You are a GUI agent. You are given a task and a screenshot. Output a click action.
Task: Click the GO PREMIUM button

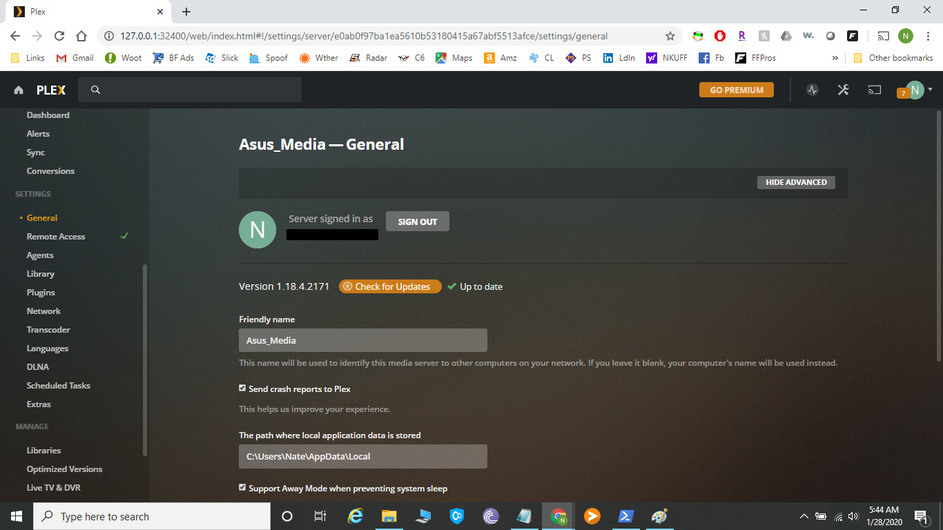pyautogui.click(x=736, y=90)
